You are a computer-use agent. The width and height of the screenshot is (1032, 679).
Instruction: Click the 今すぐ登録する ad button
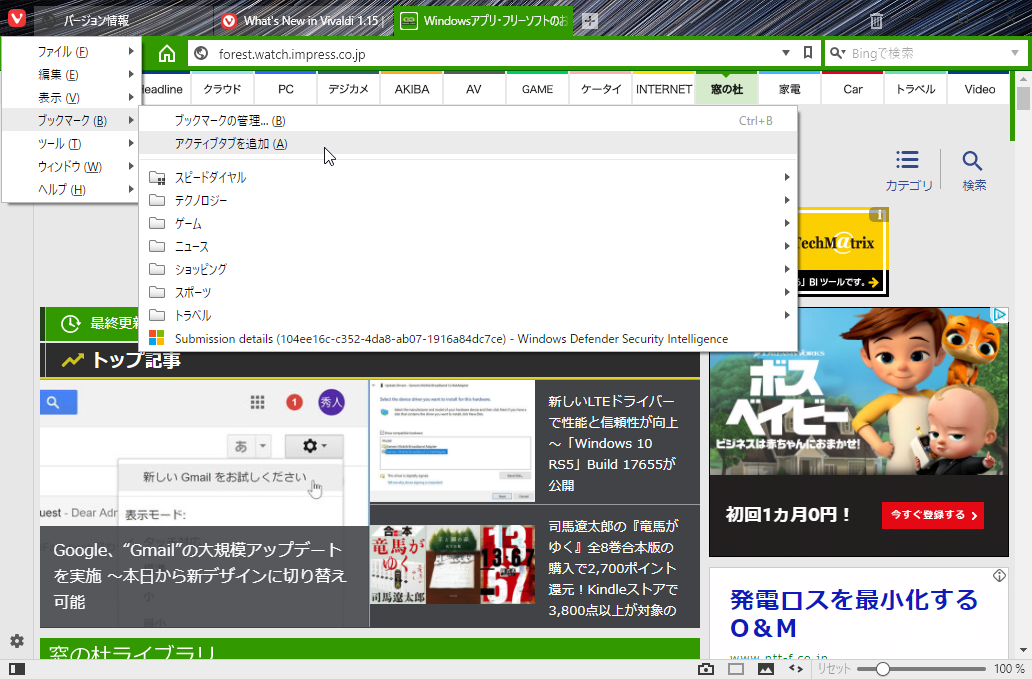pos(933,515)
